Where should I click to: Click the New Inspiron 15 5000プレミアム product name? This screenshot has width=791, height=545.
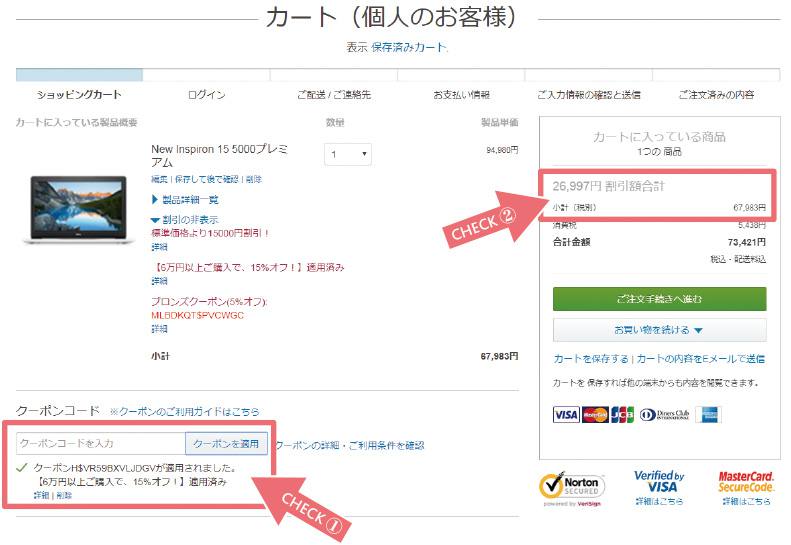click(x=219, y=155)
